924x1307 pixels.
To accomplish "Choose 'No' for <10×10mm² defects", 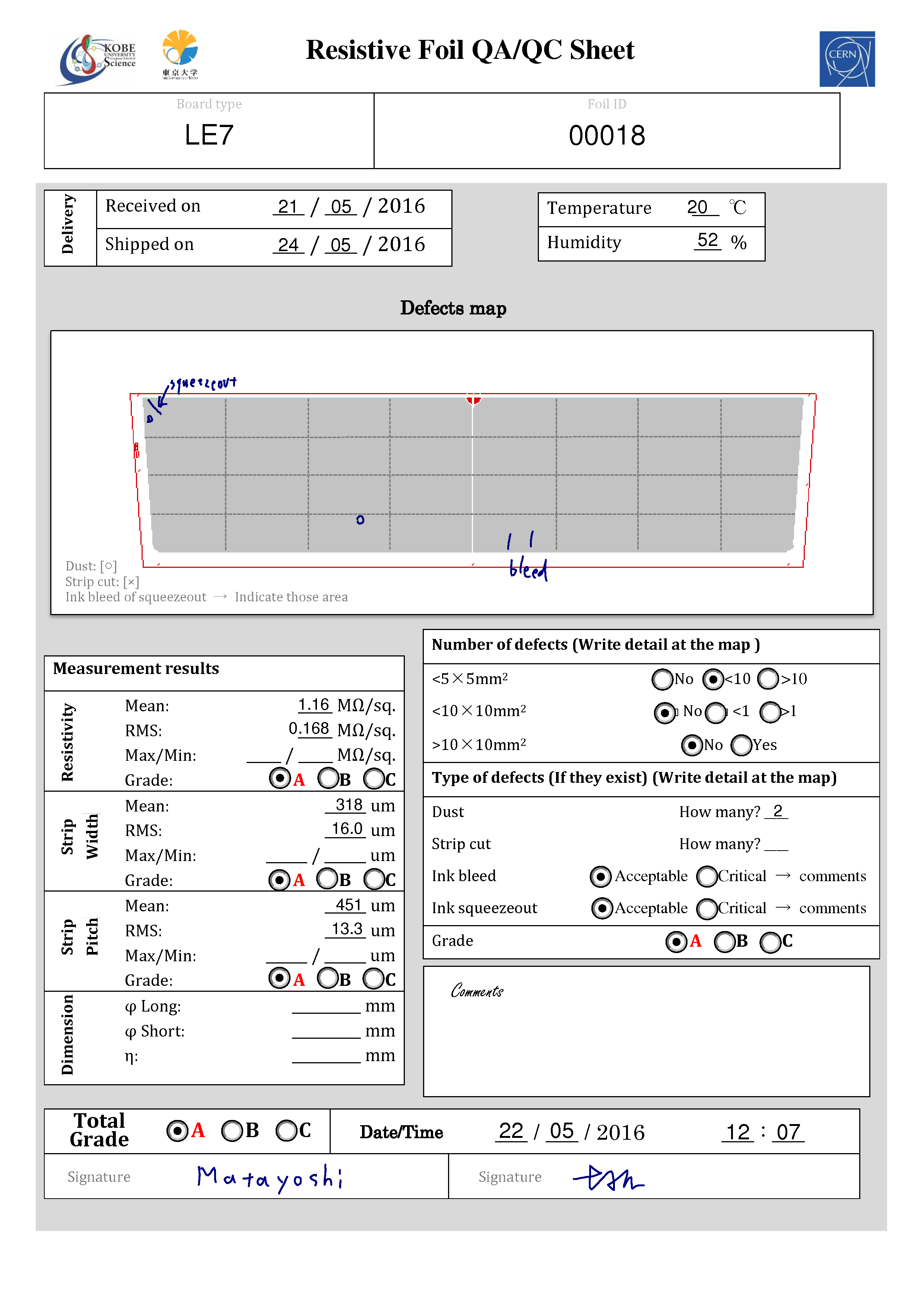I will (664, 713).
